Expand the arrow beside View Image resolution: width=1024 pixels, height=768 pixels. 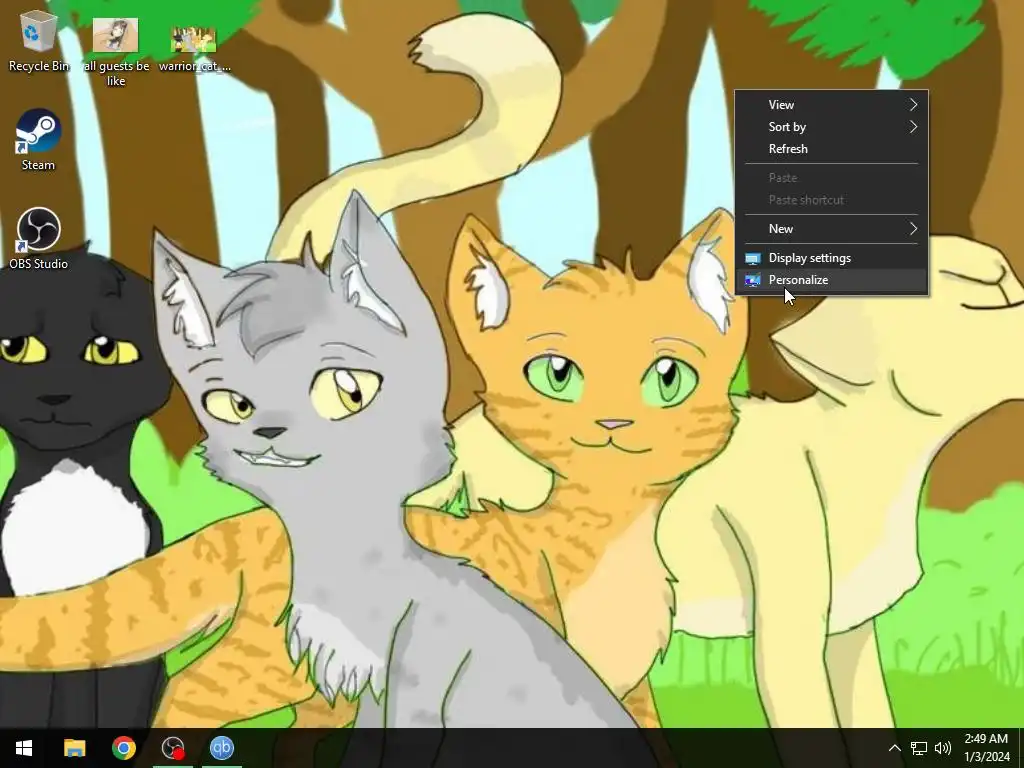[914, 104]
